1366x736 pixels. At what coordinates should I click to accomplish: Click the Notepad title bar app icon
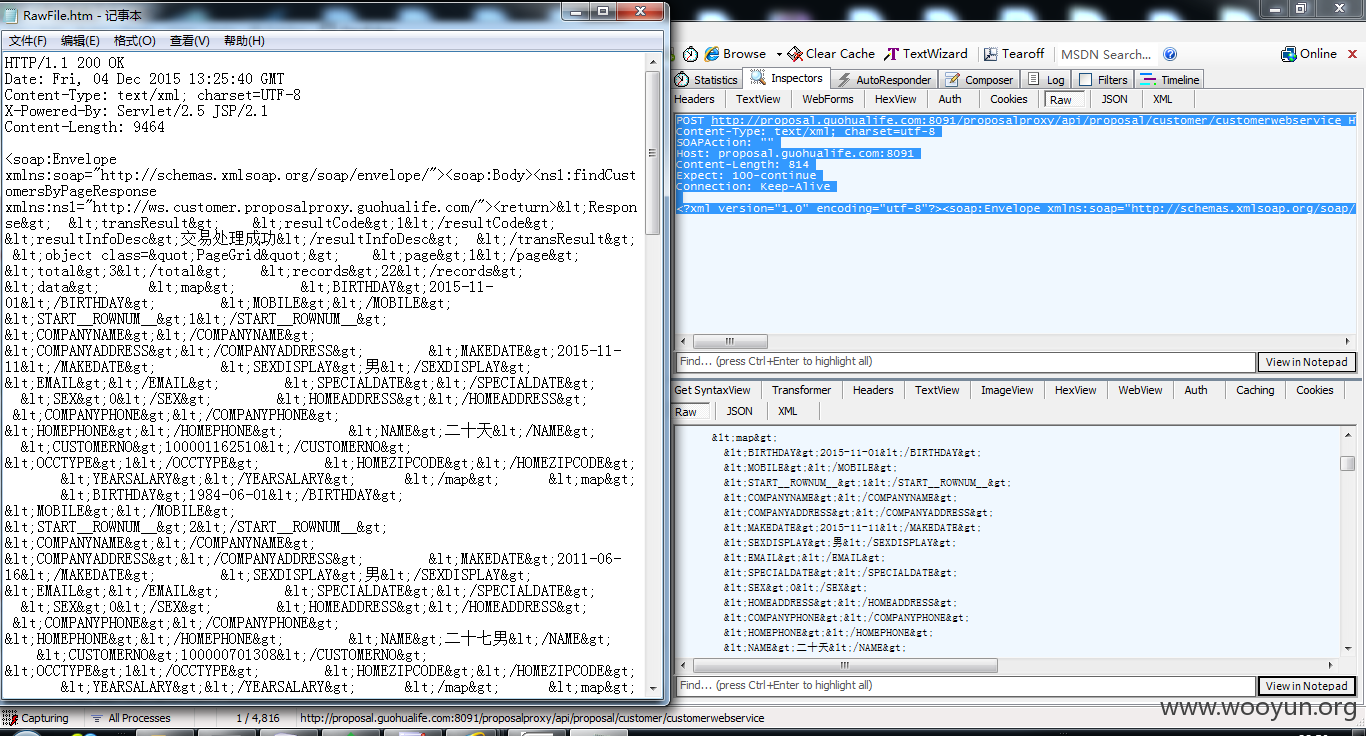click(x=13, y=14)
